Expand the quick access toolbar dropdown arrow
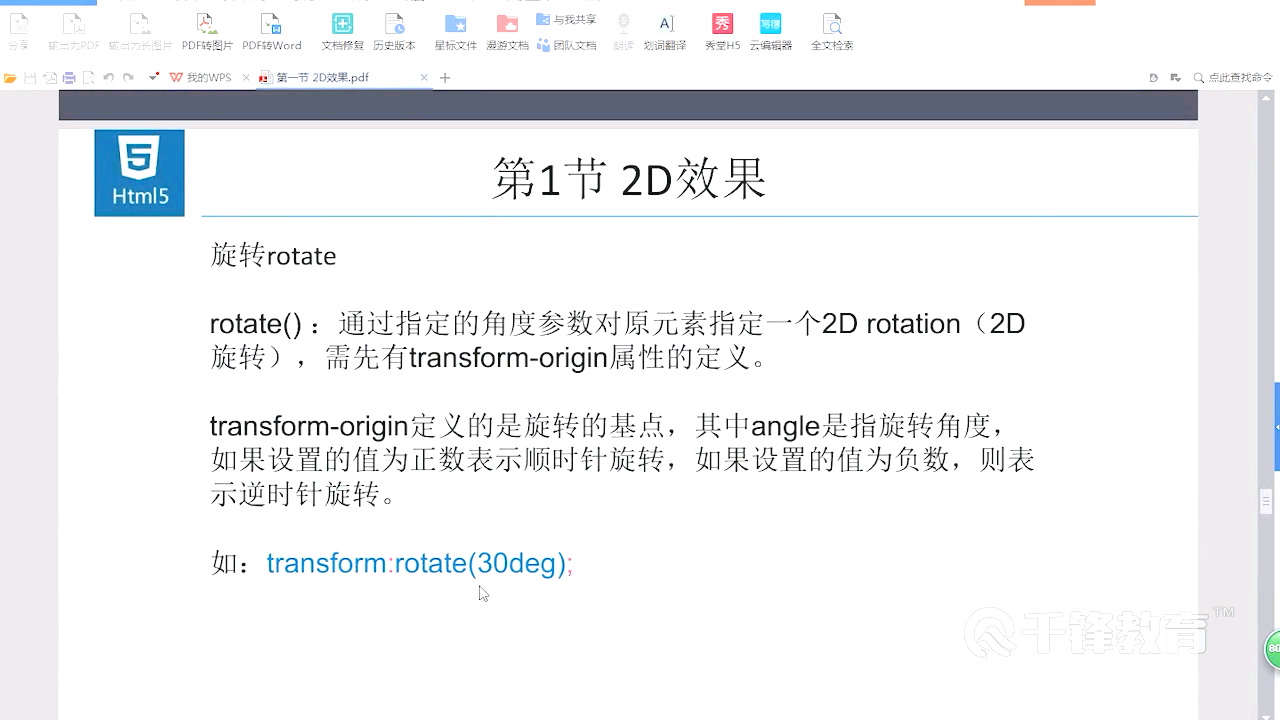 152,76
